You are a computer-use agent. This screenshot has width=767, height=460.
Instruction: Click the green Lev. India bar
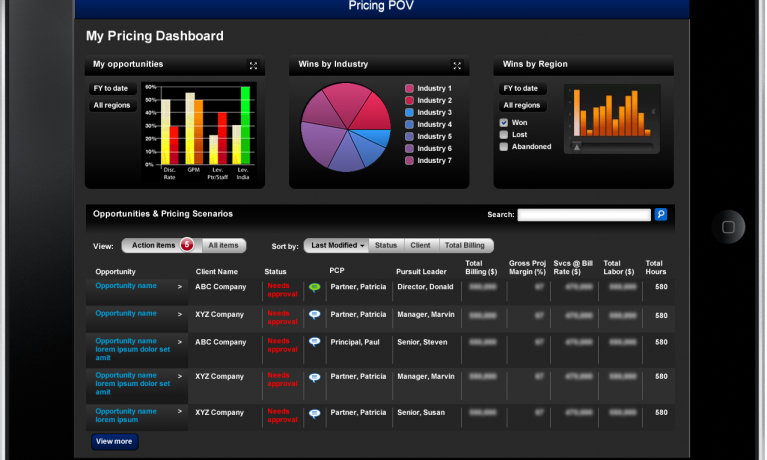point(246,125)
